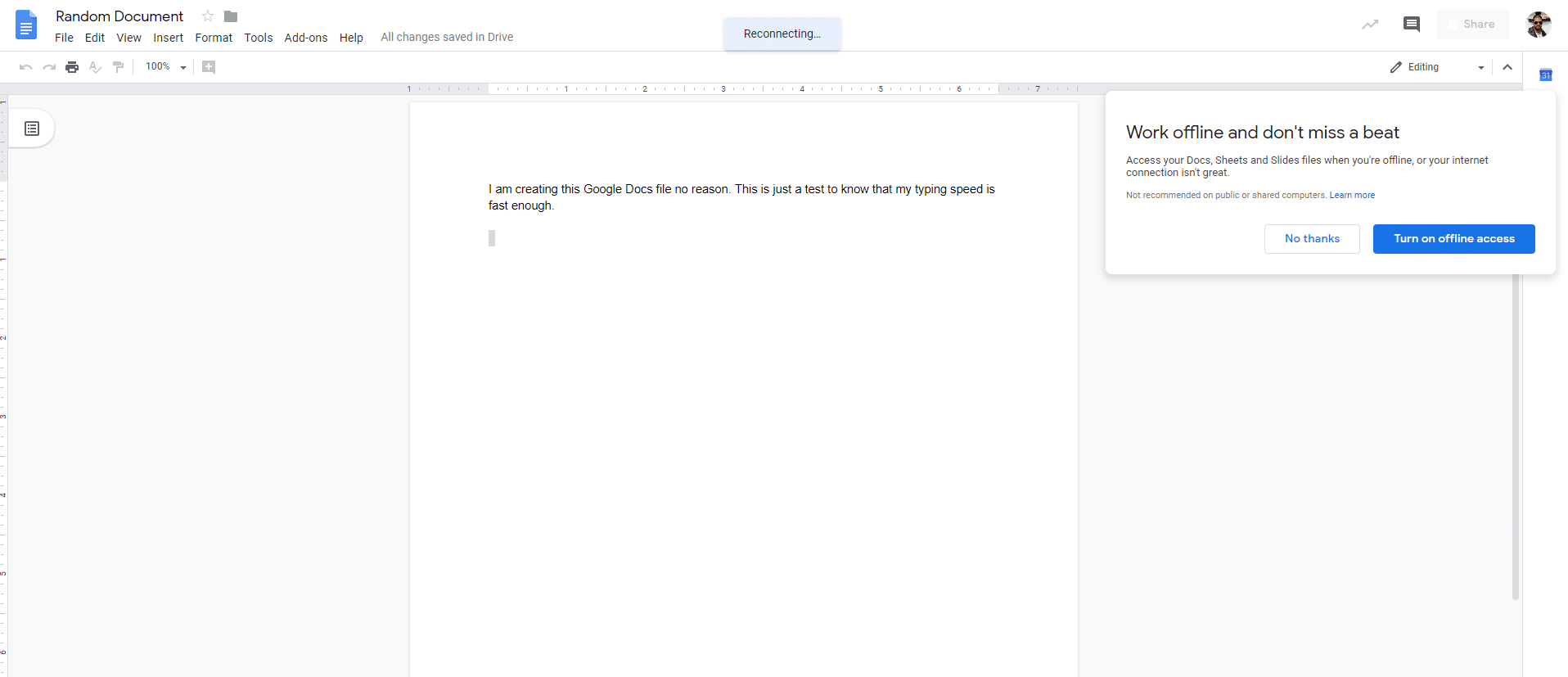Print the document with printer icon

[x=72, y=67]
